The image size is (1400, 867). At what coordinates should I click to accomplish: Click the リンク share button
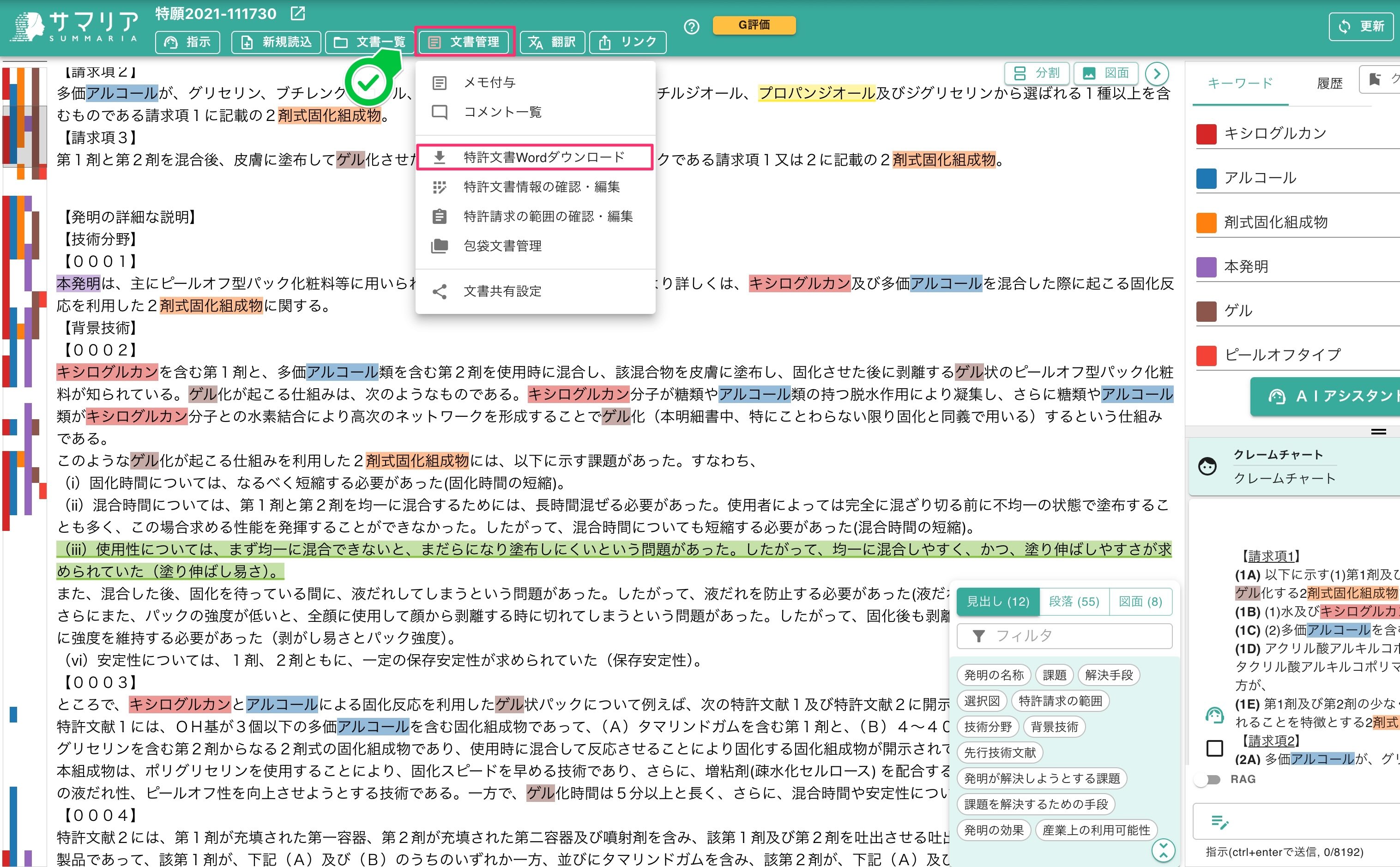[x=628, y=42]
